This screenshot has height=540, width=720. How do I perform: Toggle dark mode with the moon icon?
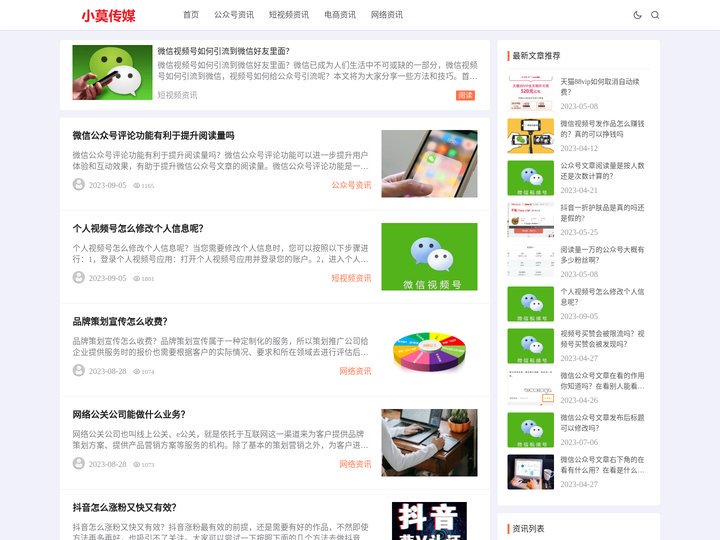click(637, 15)
